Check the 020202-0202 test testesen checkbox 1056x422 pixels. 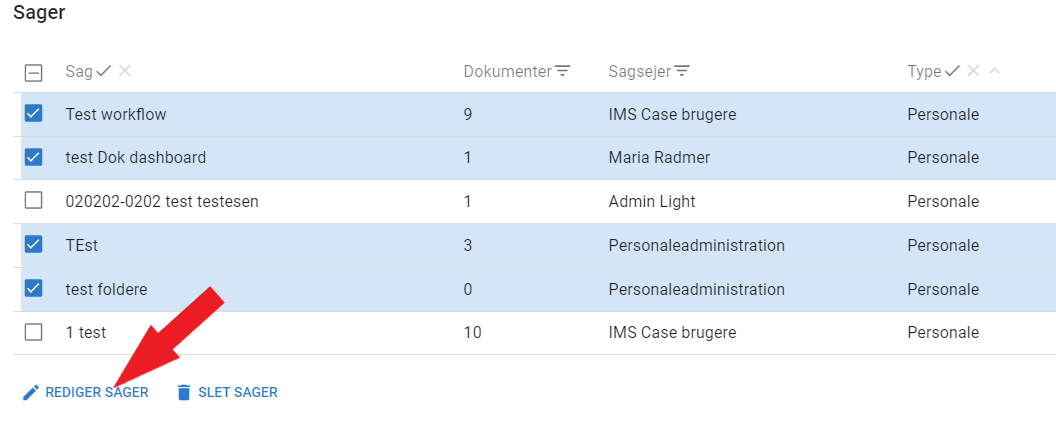click(33, 201)
